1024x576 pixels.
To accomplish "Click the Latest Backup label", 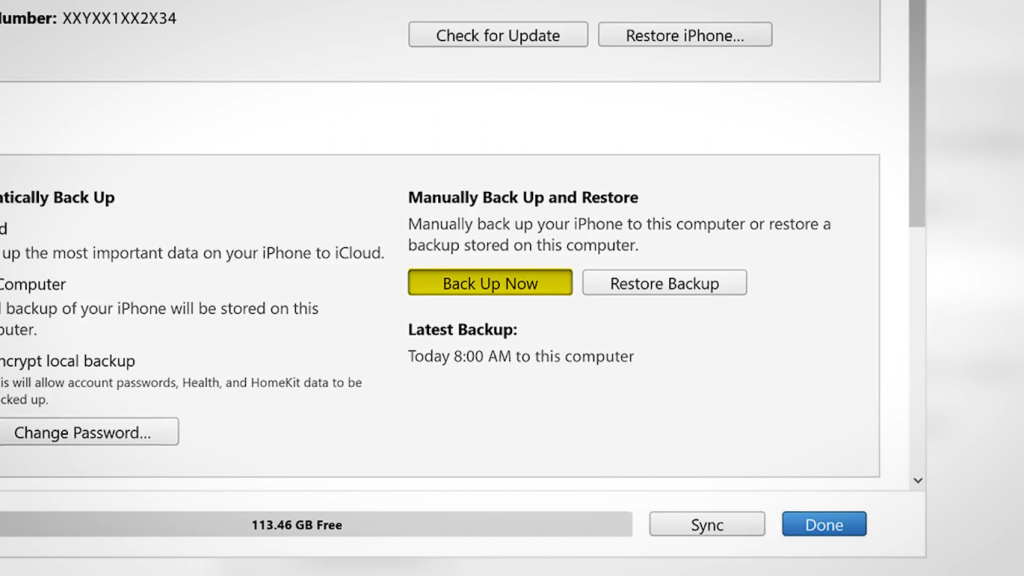I will [x=462, y=329].
